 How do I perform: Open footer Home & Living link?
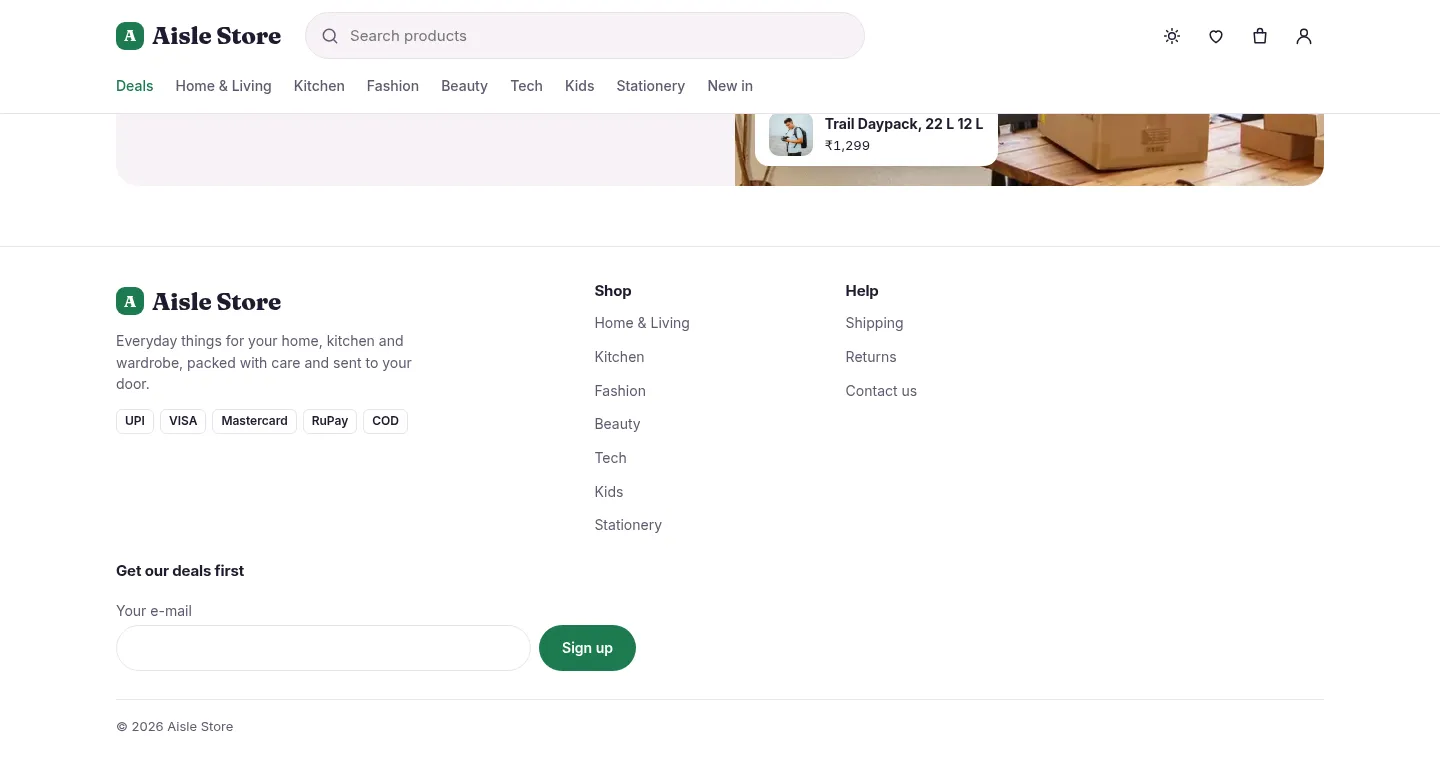(x=642, y=323)
